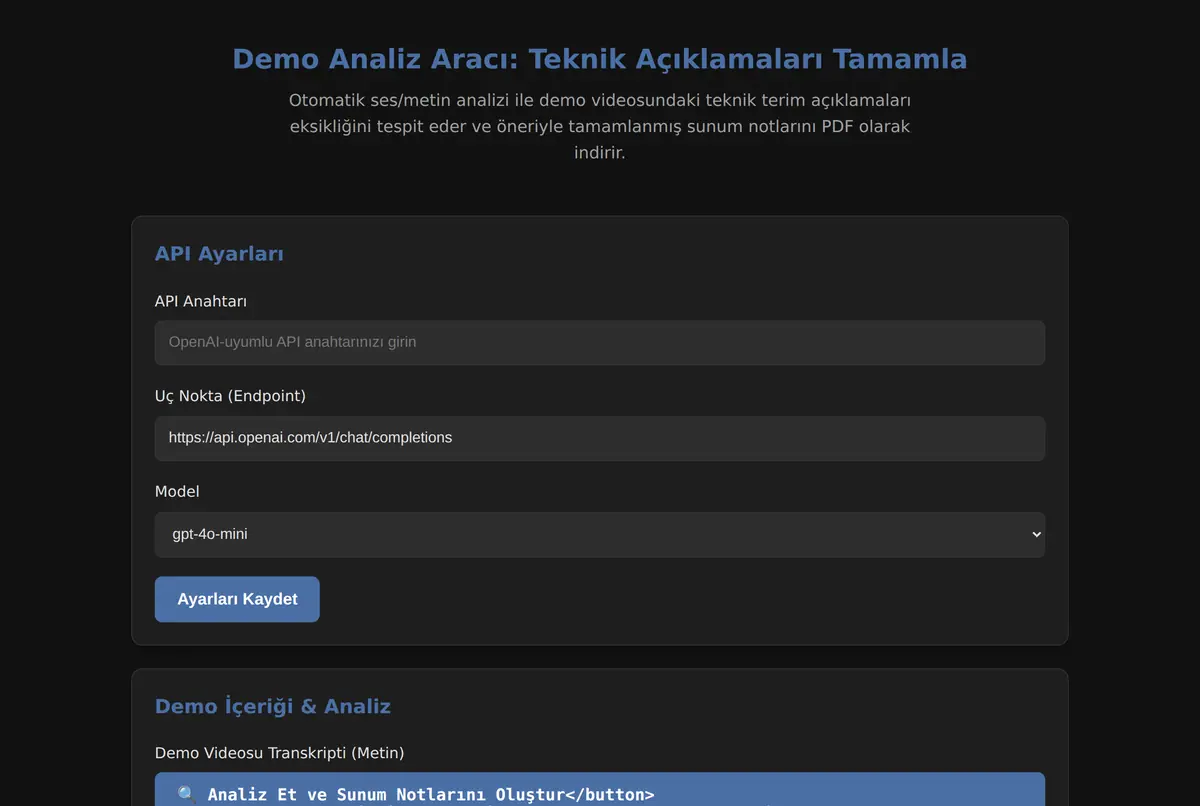This screenshot has width=1200, height=806.
Task: Click the page title Demo Analiz Aracı
Action: (600, 59)
